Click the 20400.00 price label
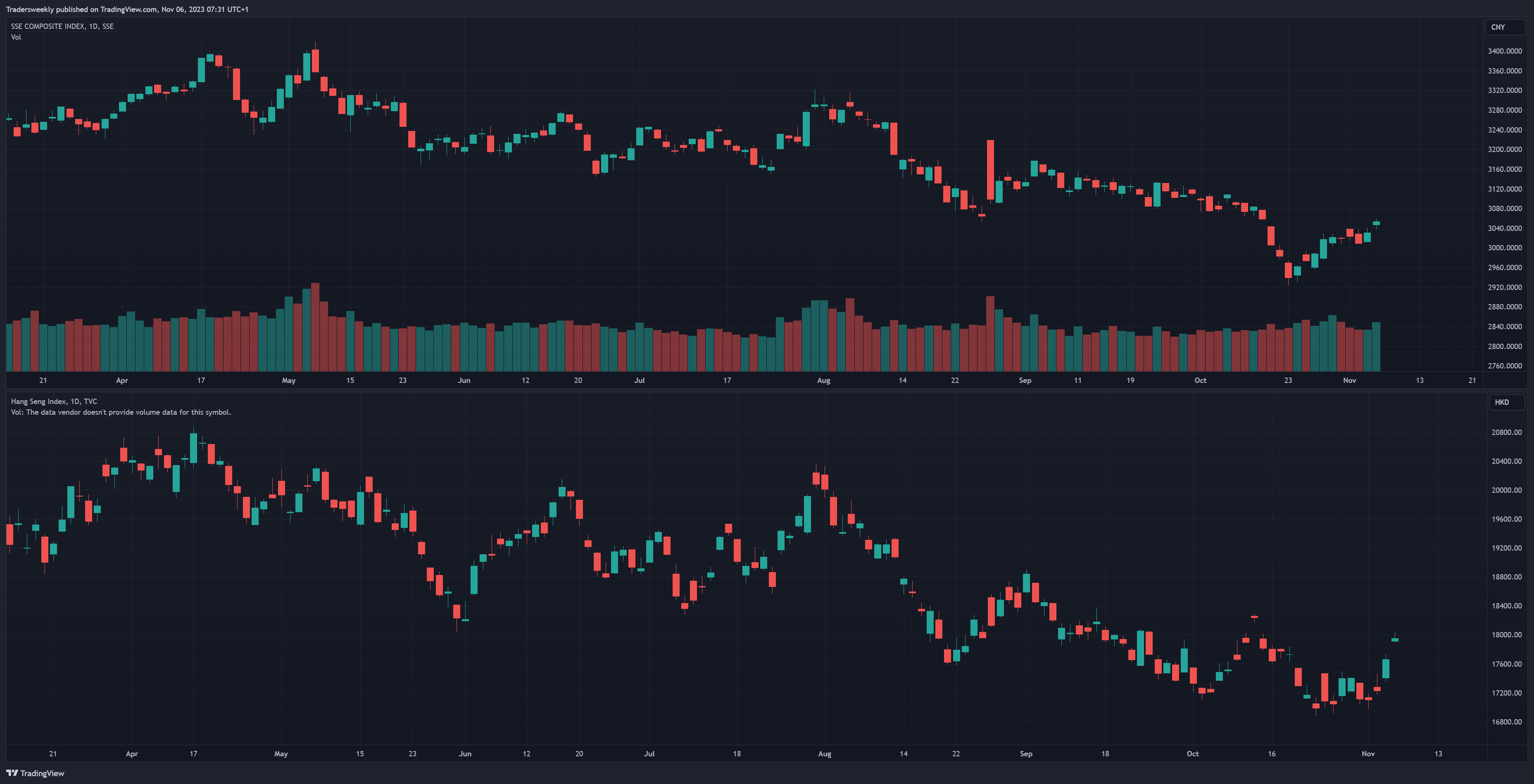Viewport: 1534px width, 784px height. coord(1507,461)
